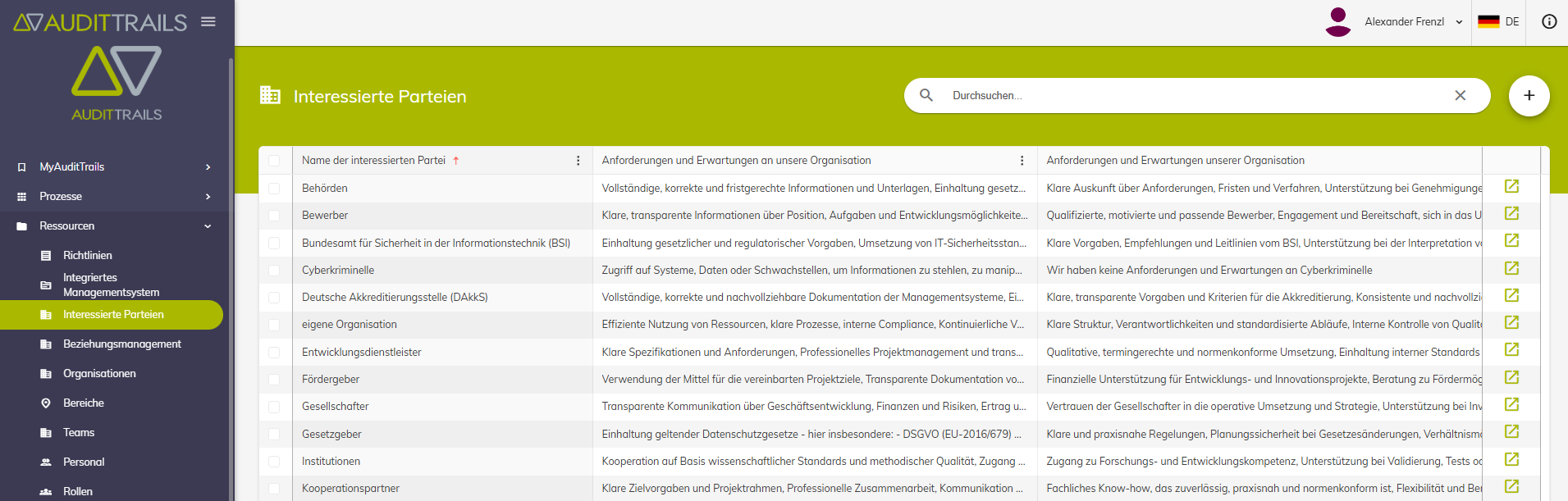1568x501 pixels.
Task: Sort by Name der interessierten Partei header
Action: (x=373, y=161)
